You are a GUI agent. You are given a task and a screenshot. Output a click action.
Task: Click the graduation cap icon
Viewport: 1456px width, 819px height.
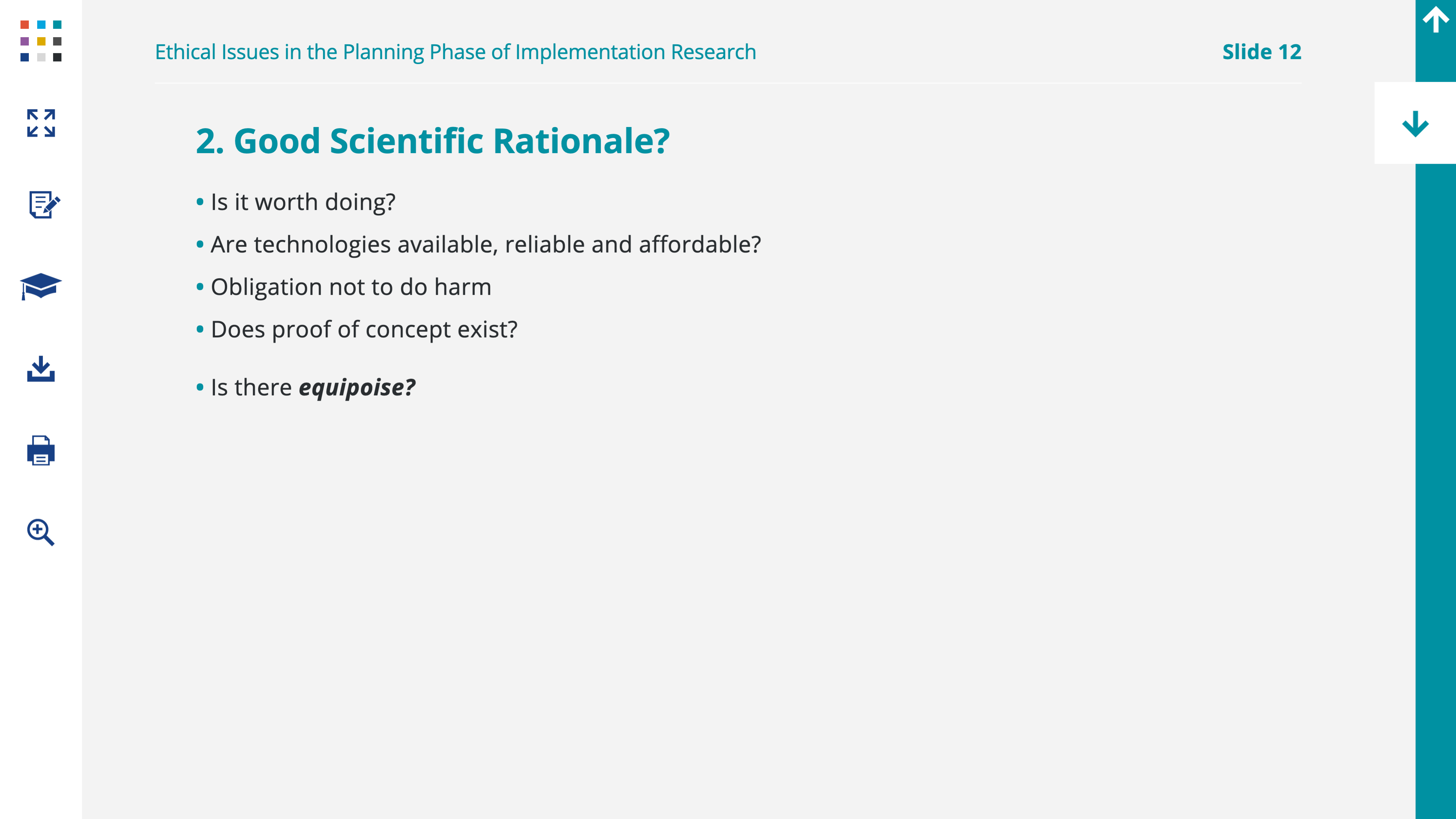tap(41, 286)
